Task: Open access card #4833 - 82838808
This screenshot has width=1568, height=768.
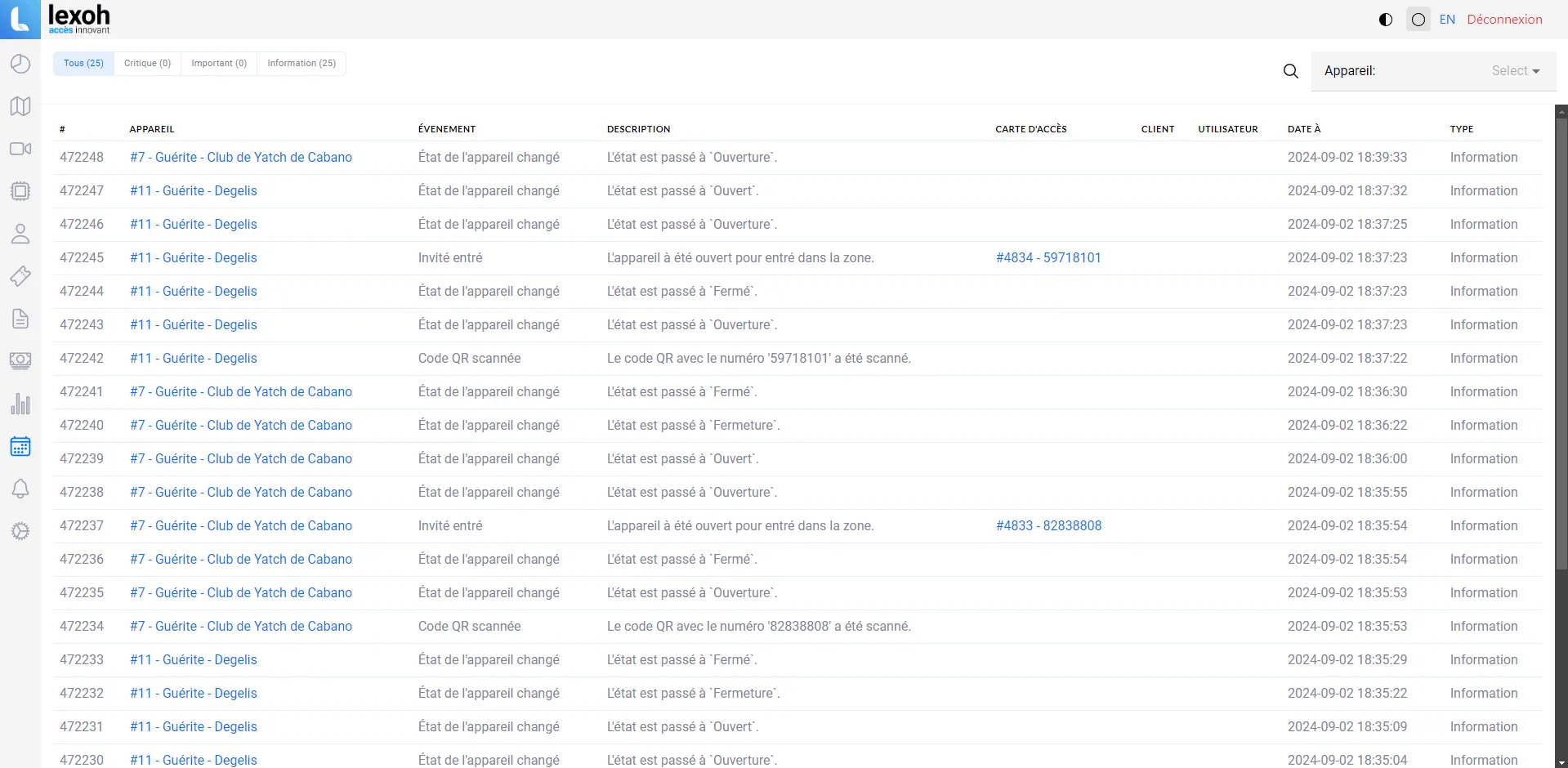Action: click(x=1048, y=526)
